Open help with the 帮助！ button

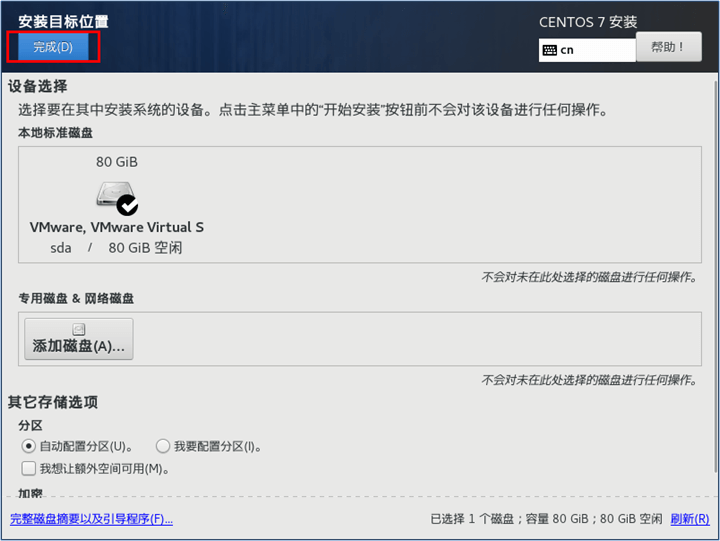tap(669, 47)
